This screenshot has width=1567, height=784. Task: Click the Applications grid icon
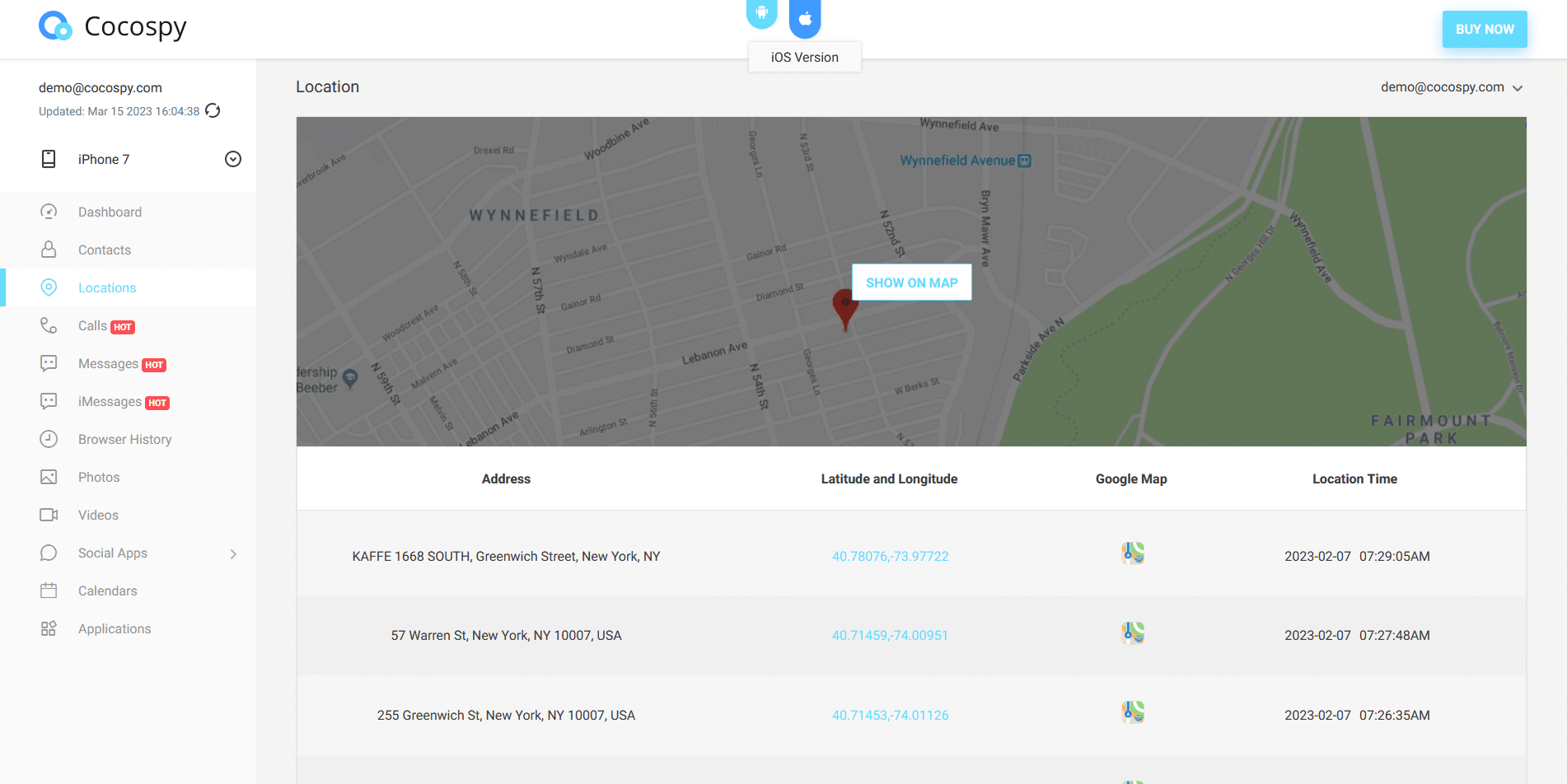pyautogui.click(x=49, y=628)
